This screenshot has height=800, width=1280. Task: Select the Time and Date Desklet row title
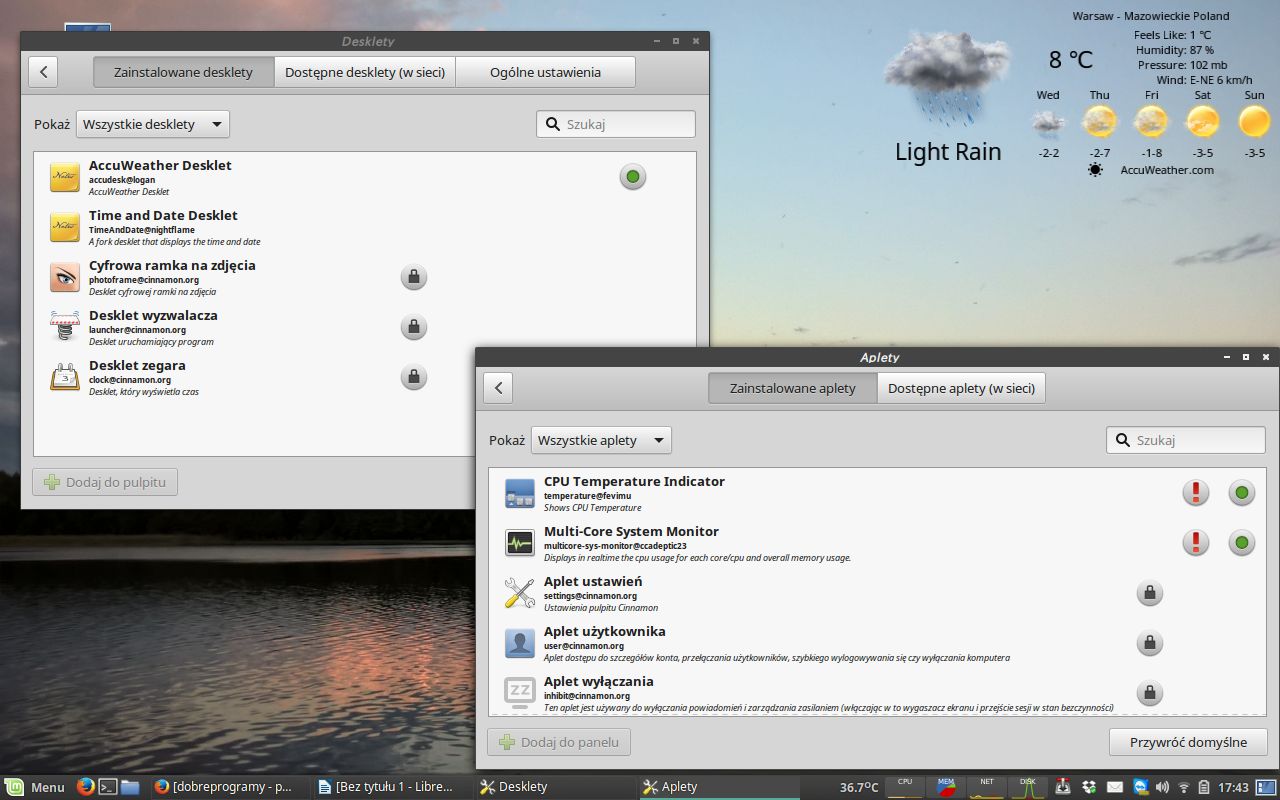163,215
